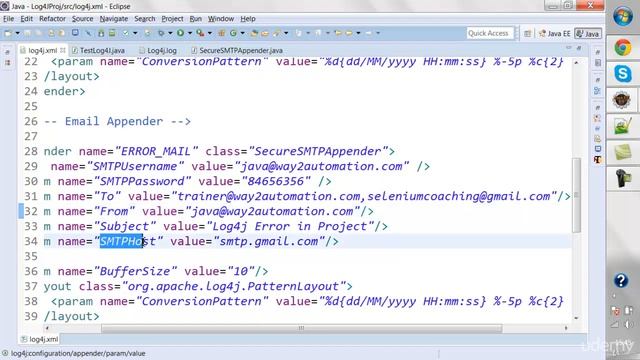640x360 pixels.
Task: Select the log4j.xml bottom source tab
Action: click(40, 339)
